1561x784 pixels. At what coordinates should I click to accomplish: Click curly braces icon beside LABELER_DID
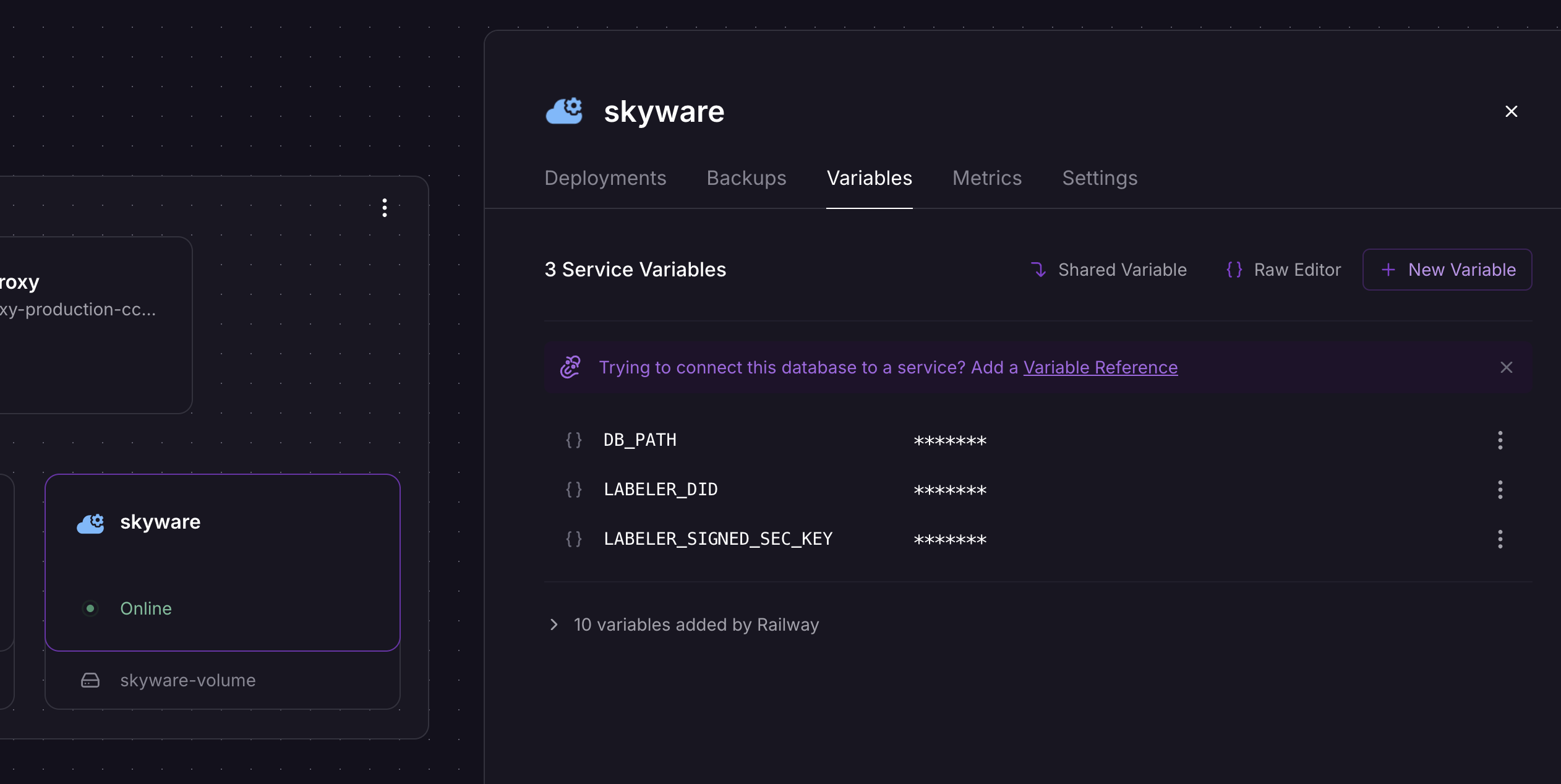click(574, 490)
